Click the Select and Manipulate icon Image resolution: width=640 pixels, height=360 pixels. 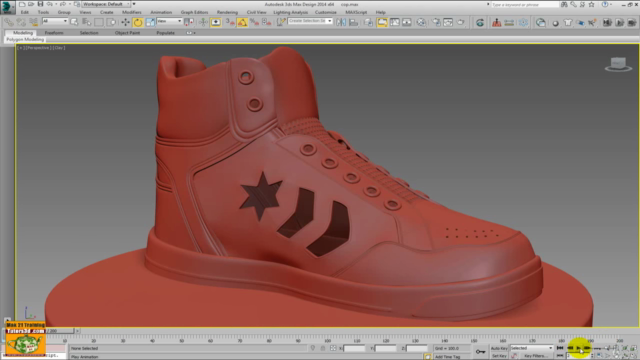click(x=203, y=22)
